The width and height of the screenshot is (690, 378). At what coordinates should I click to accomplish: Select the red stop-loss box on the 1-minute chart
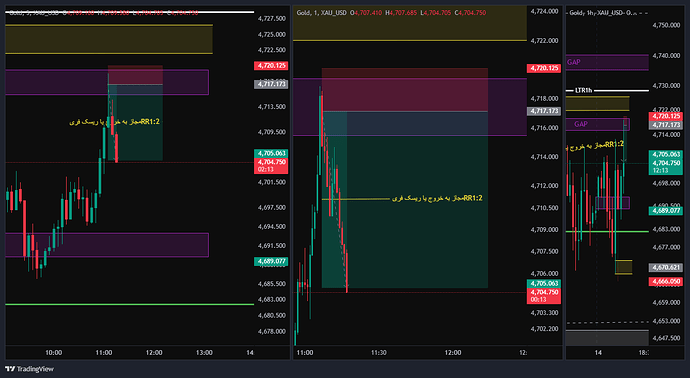(x=405, y=90)
